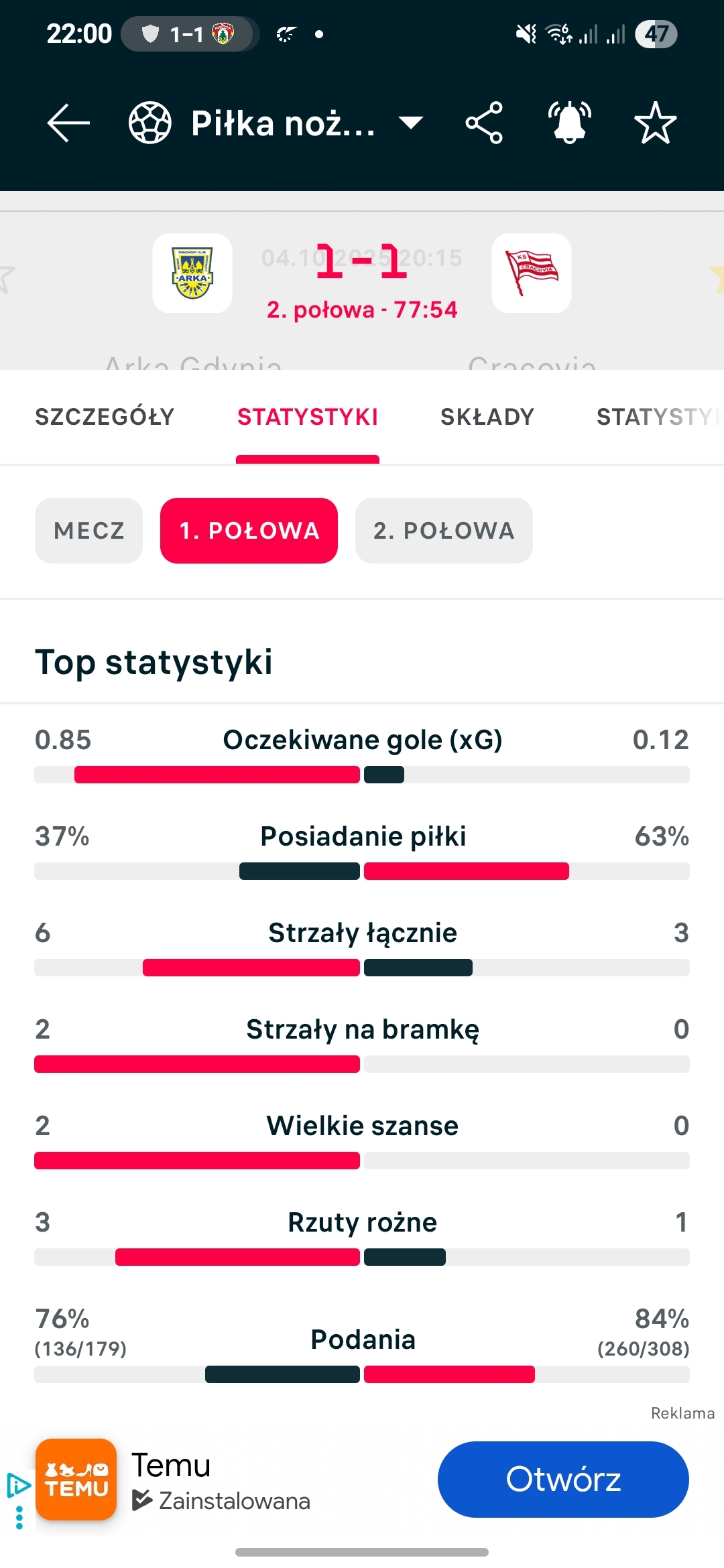Image resolution: width=724 pixels, height=1568 pixels.
Task: Tap the Temu app ad icon
Action: pyautogui.click(x=76, y=1479)
